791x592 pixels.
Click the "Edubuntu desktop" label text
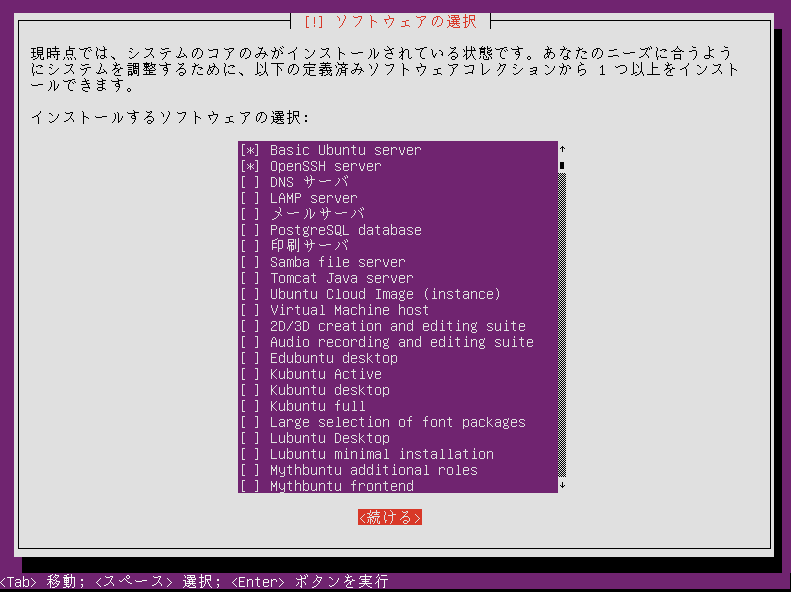(x=333, y=359)
